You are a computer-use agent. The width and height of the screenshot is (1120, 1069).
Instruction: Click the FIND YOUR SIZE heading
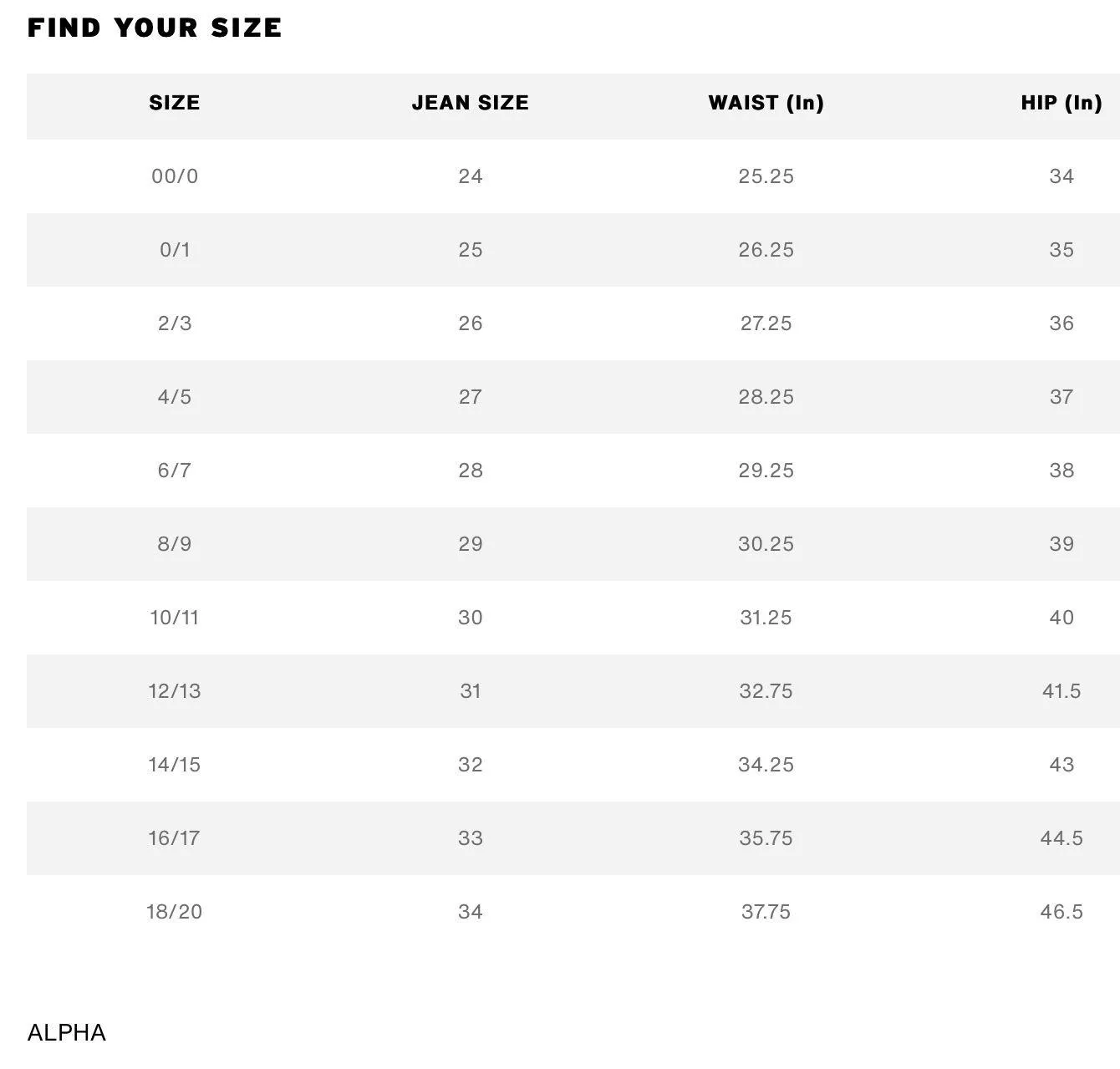[x=155, y=28]
